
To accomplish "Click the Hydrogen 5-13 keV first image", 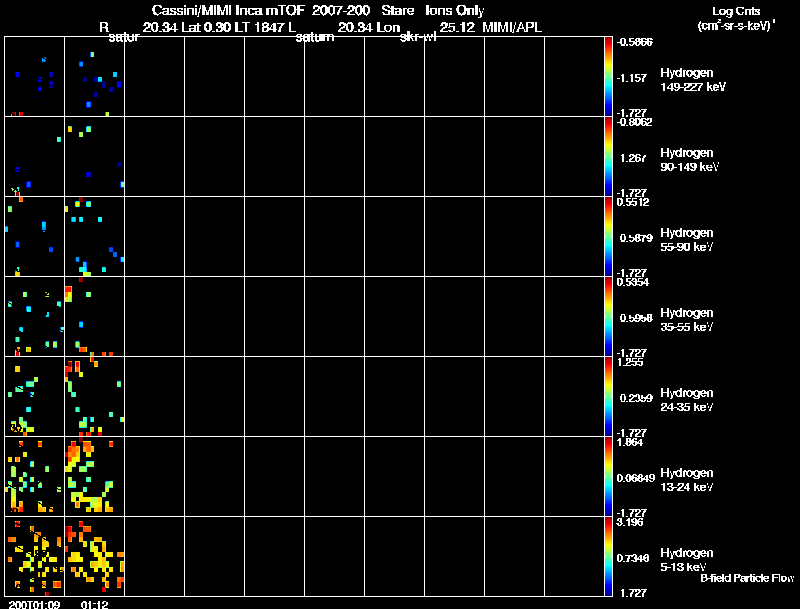I will tap(35, 556).
